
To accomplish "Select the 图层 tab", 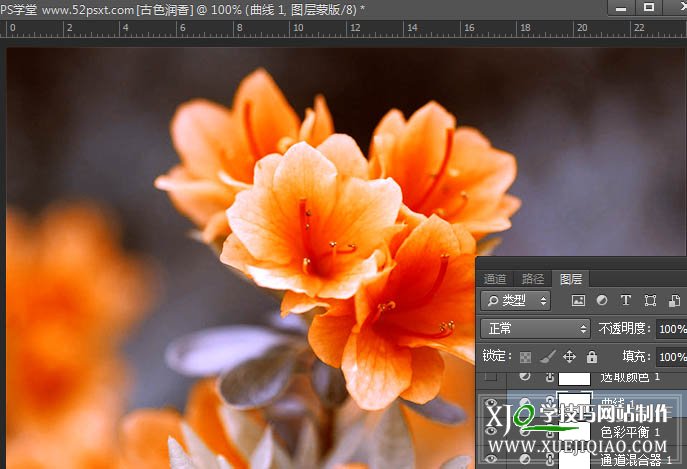I will click(571, 279).
